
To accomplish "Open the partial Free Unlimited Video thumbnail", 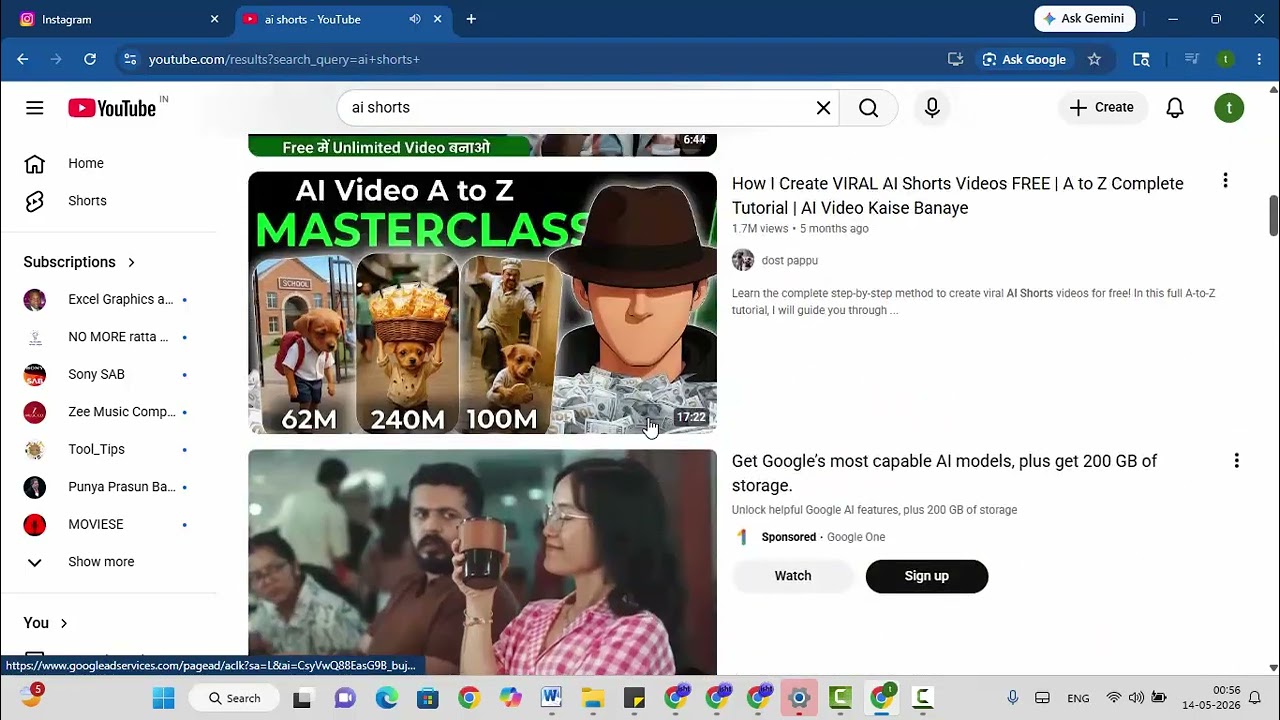I will pos(482,145).
